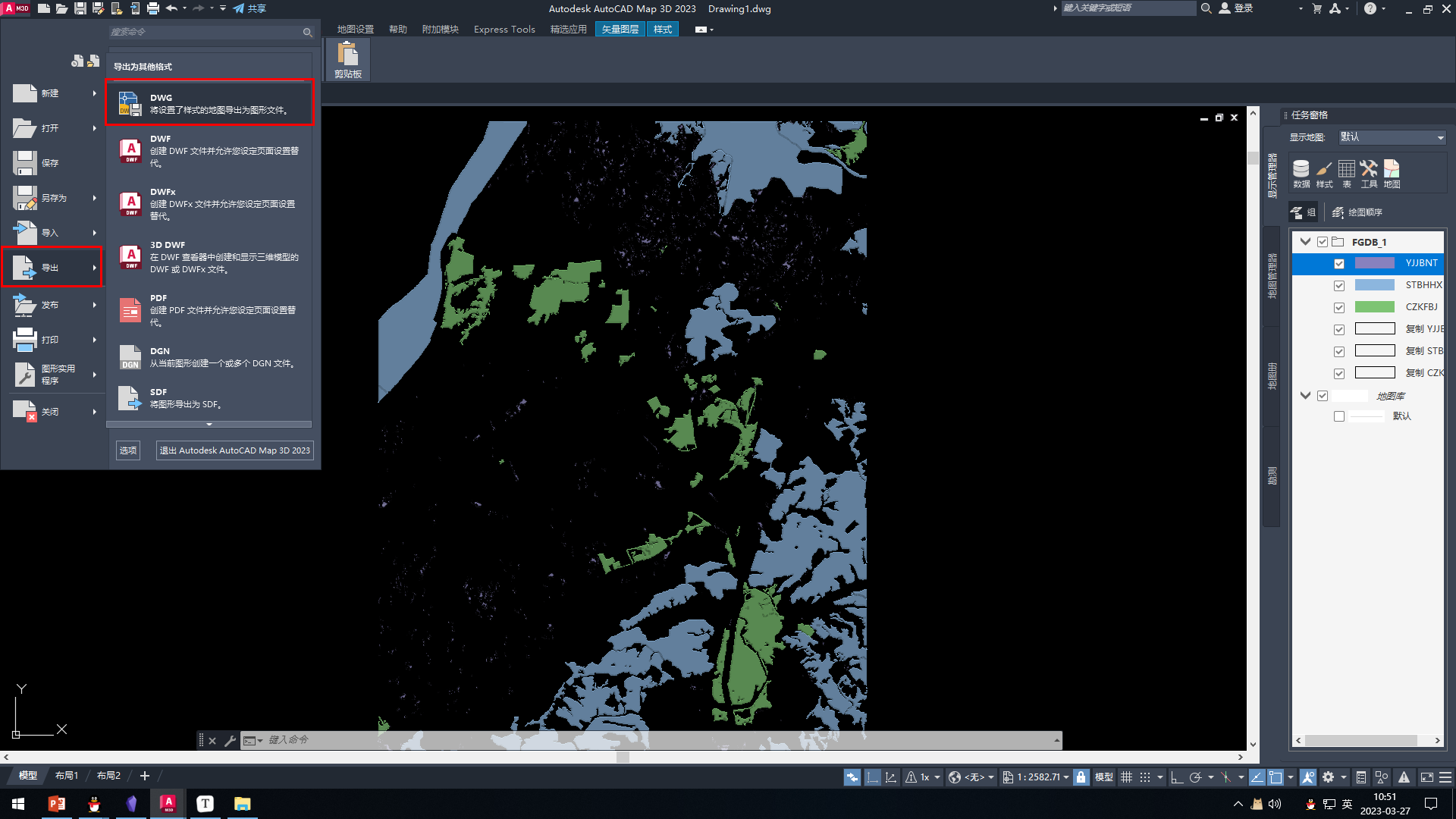Toggle grid display in the status bar
Image resolution: width=1456 pixels, height=819 pixels.
1127,777
